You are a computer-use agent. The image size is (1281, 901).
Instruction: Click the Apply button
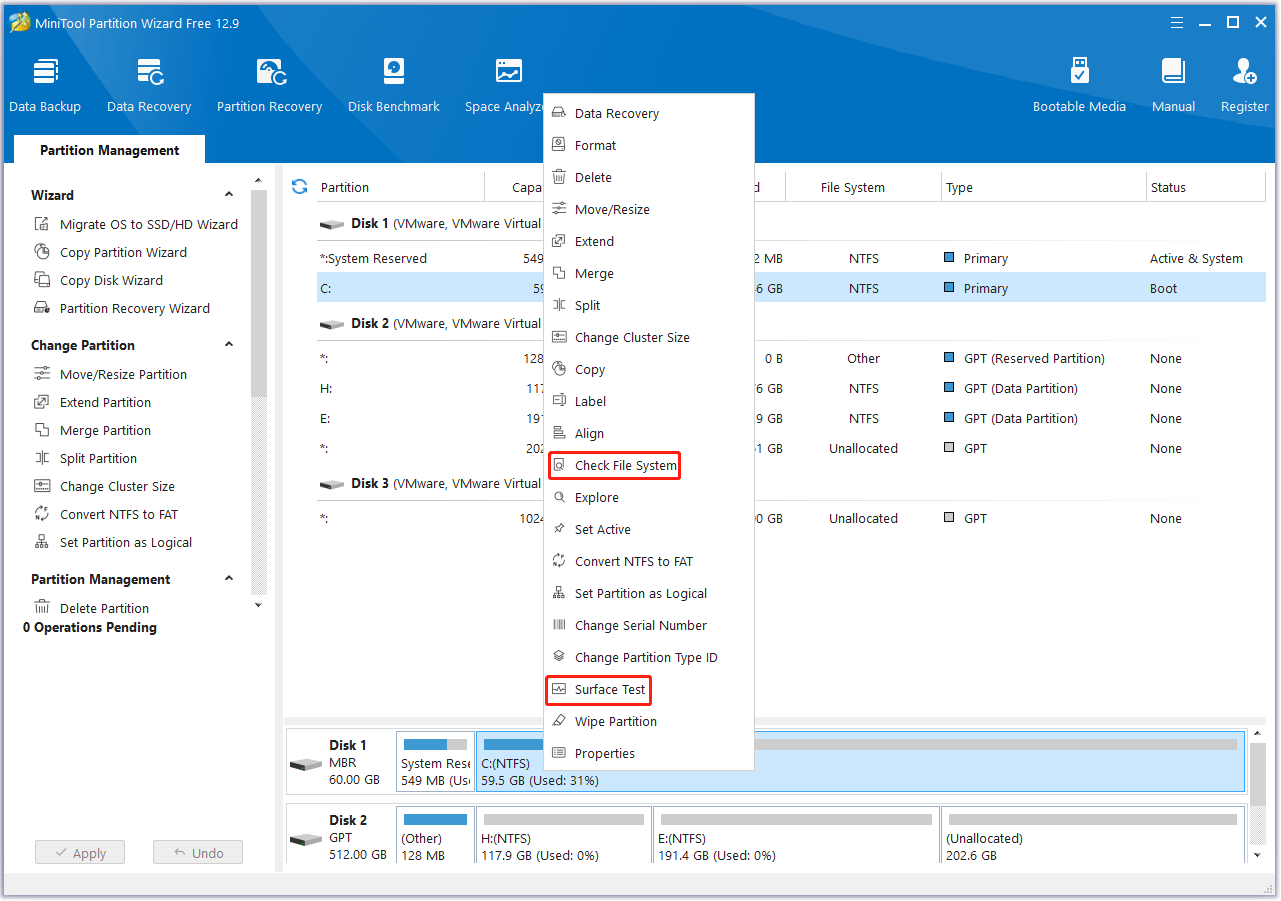(x=80, y=853)
